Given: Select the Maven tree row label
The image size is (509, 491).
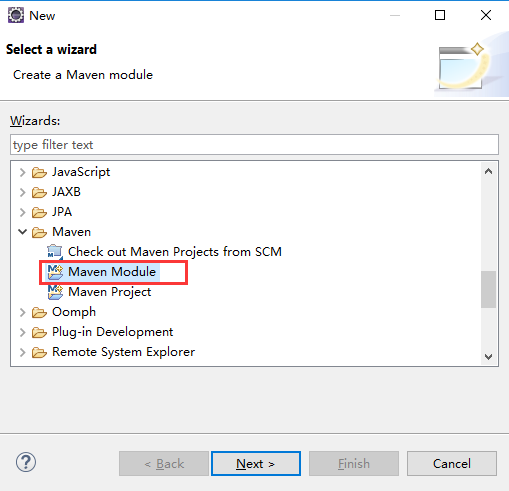Looking at the screenshot, I should (71, 232).
